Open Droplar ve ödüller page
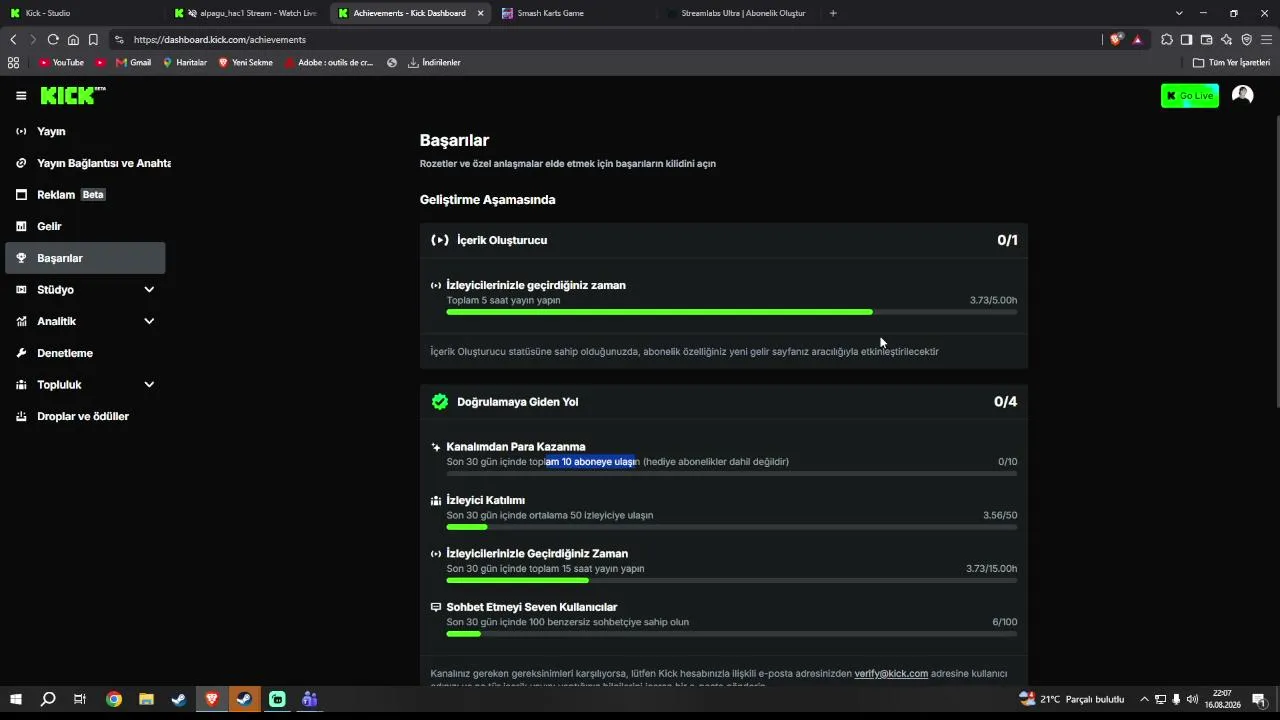The height and width of the screenshot is (720, 1280). click(x=86, y=416)
